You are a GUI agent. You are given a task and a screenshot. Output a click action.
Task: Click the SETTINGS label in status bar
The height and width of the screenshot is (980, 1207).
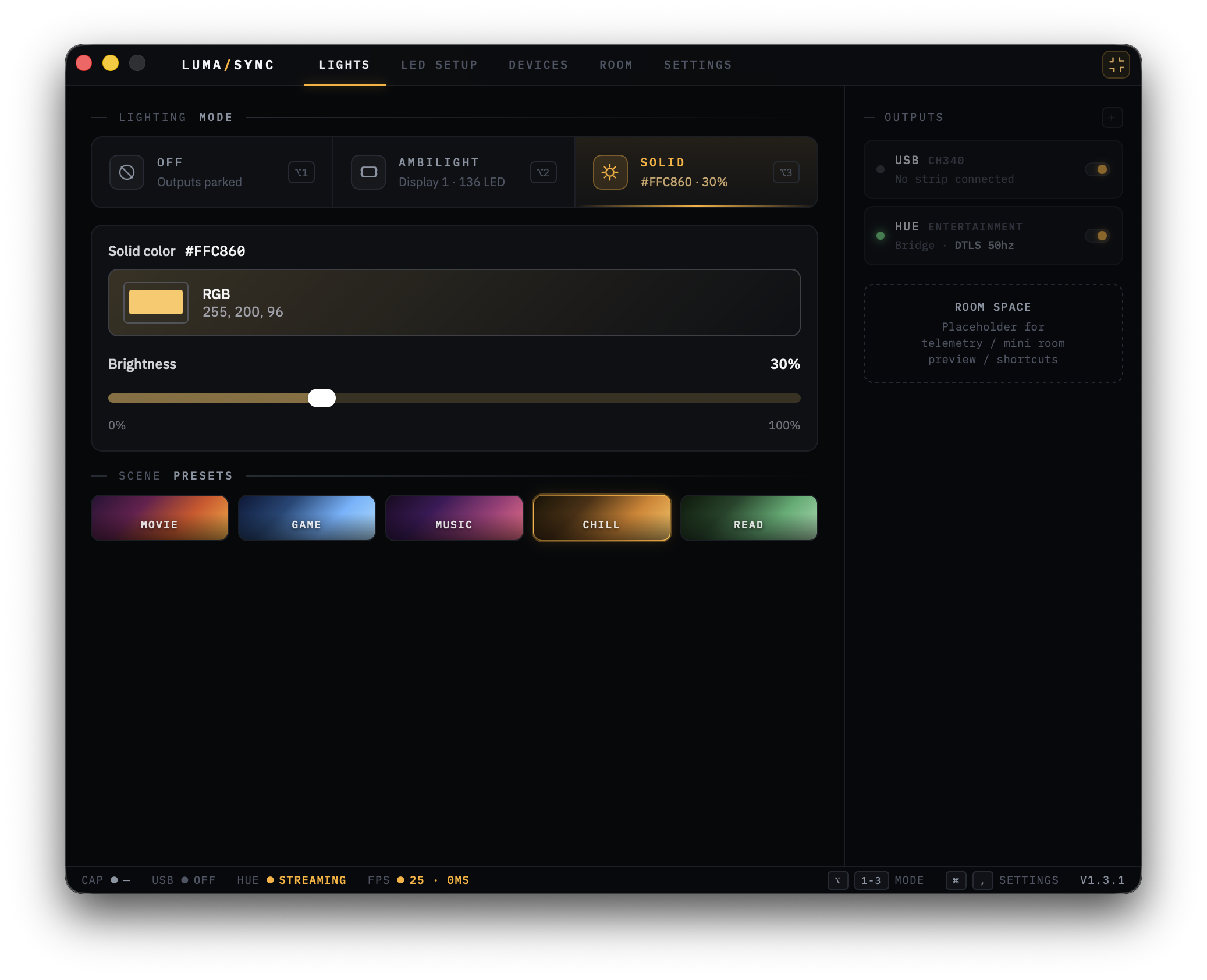(x=1029, y=880)
